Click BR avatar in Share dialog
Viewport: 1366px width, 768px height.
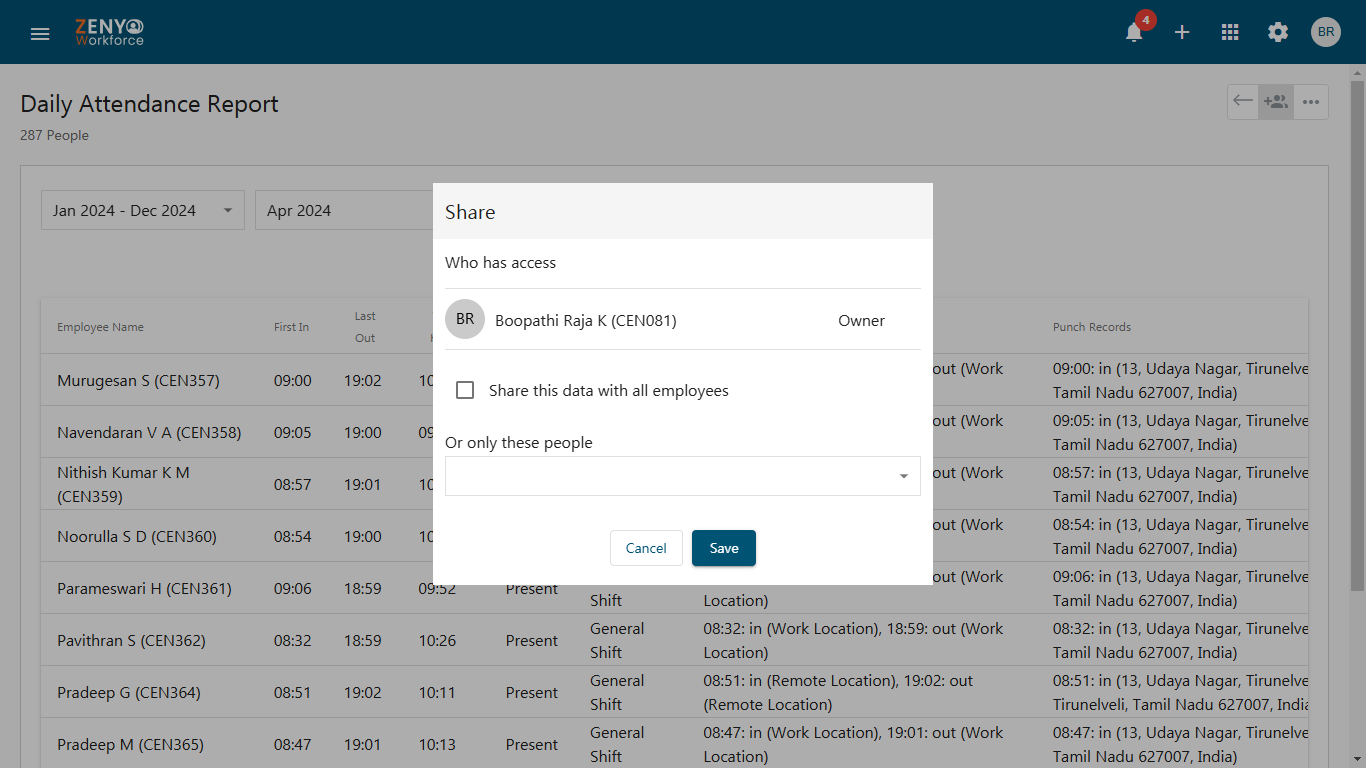[465, 319]
